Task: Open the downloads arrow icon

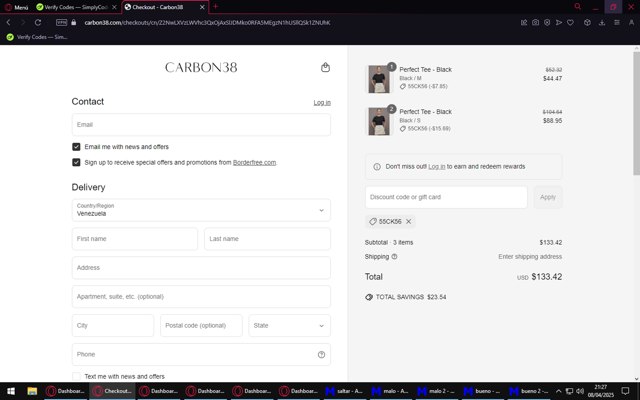Action: (602, 22)
